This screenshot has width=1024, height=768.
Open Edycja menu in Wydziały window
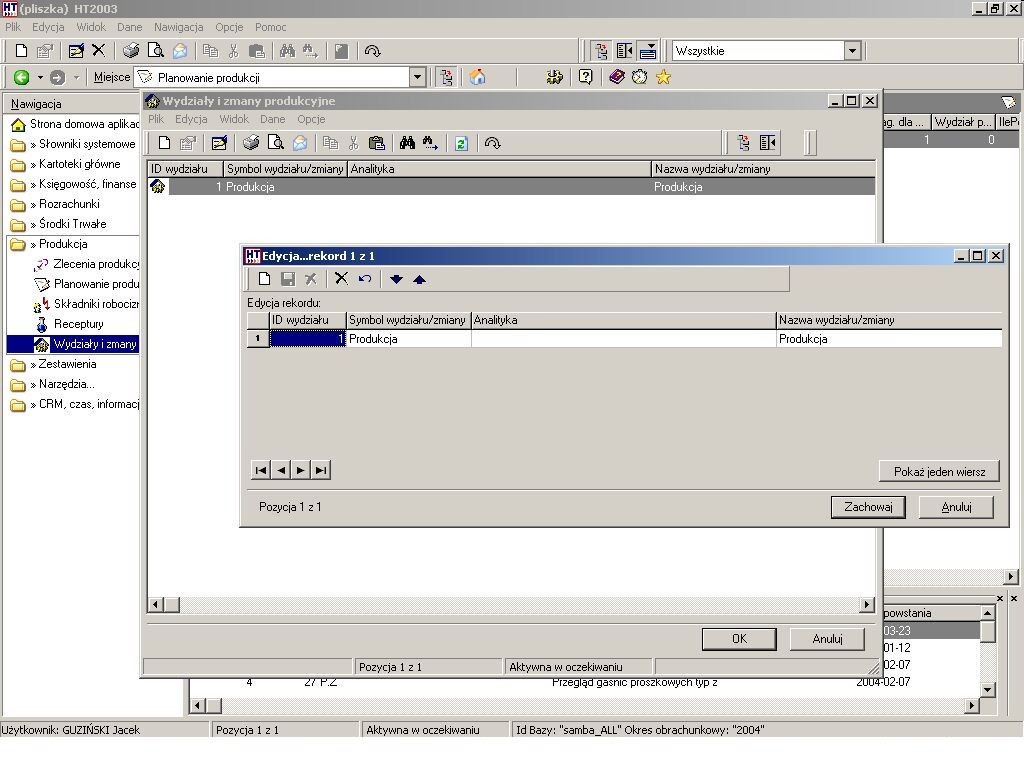click(191, 119)
